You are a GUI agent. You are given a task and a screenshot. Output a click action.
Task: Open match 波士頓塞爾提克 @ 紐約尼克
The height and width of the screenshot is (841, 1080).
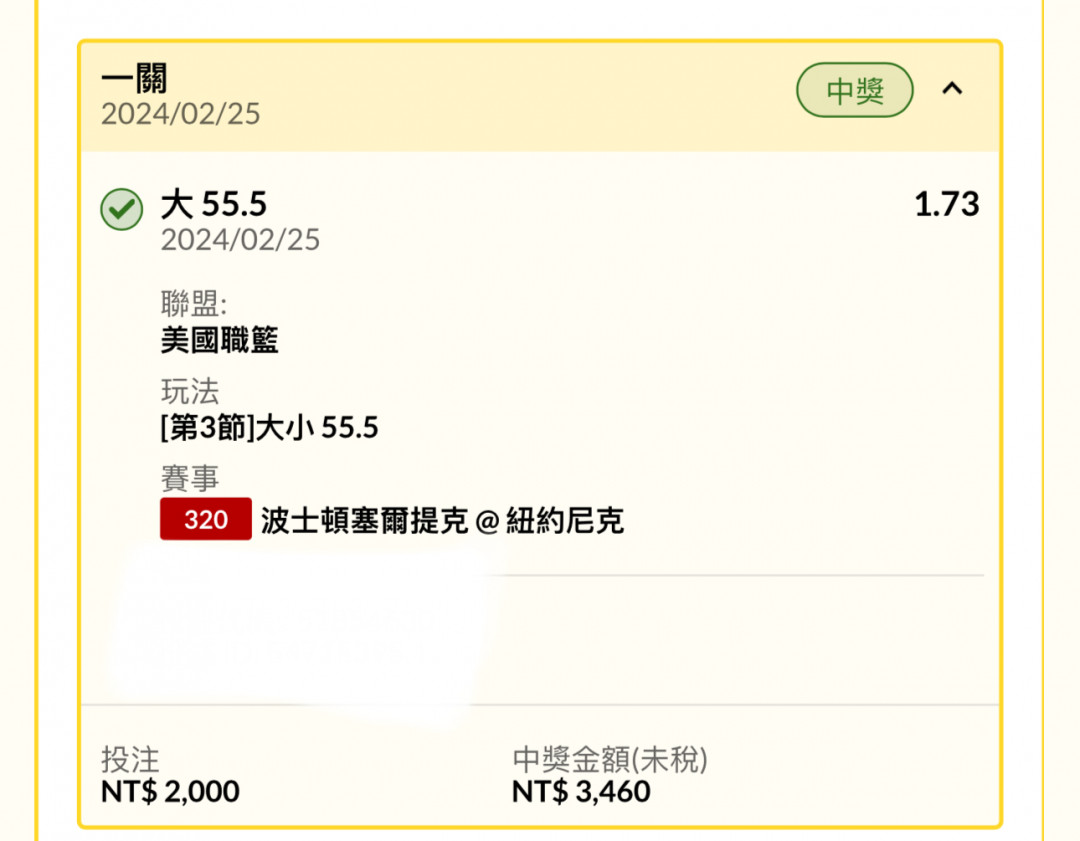(442, 521)
